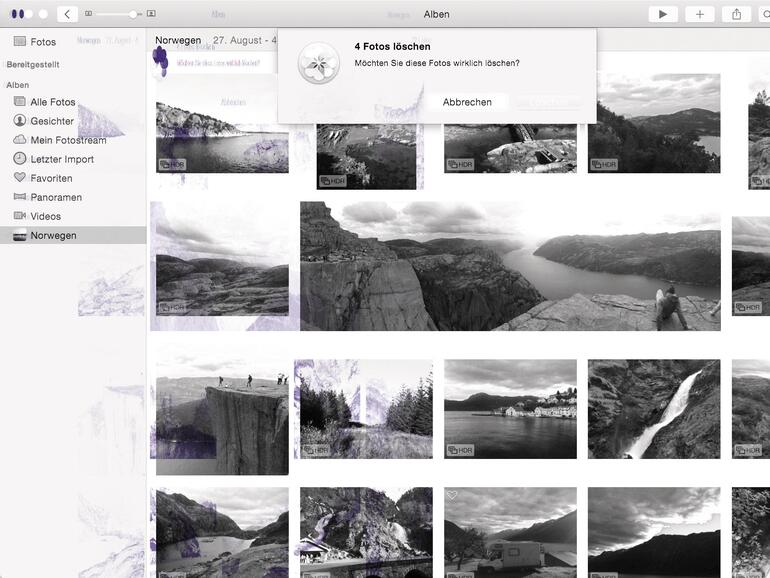Click small thumbnail size icon left of slider
The image size is (770, 578).
(x=88, y=14)
